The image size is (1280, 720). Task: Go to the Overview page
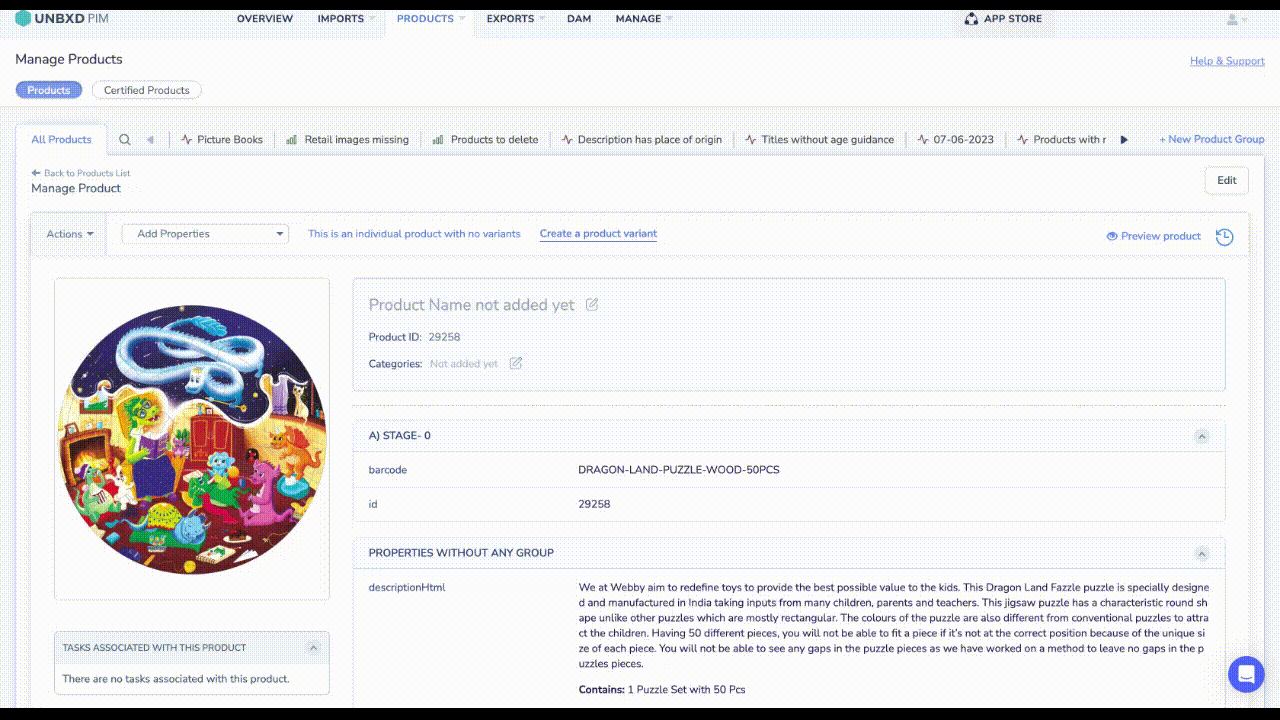(x=265, y=18)
